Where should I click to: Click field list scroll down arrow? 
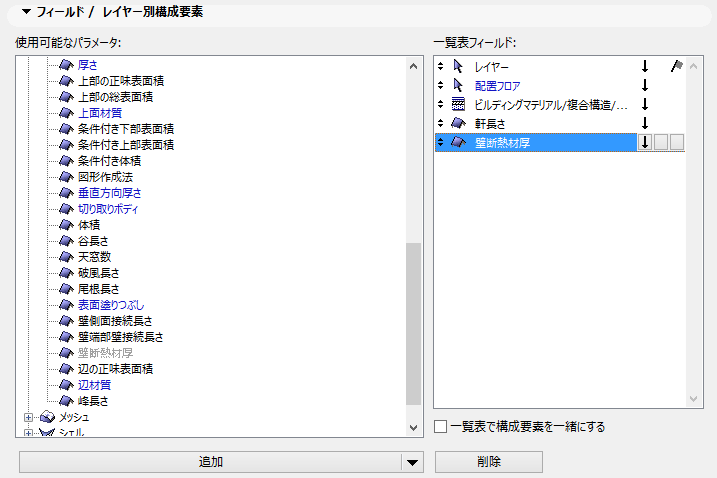pos(693,399)
